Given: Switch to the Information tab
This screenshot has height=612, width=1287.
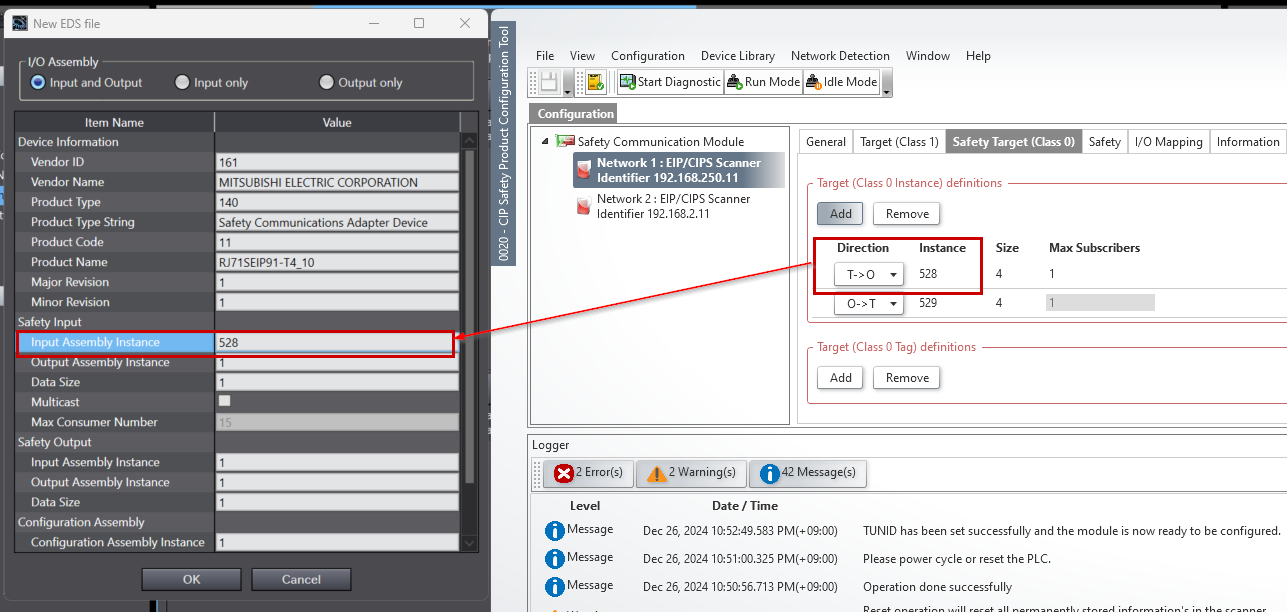Looking at the screenshot, I should click(1248, 142).
